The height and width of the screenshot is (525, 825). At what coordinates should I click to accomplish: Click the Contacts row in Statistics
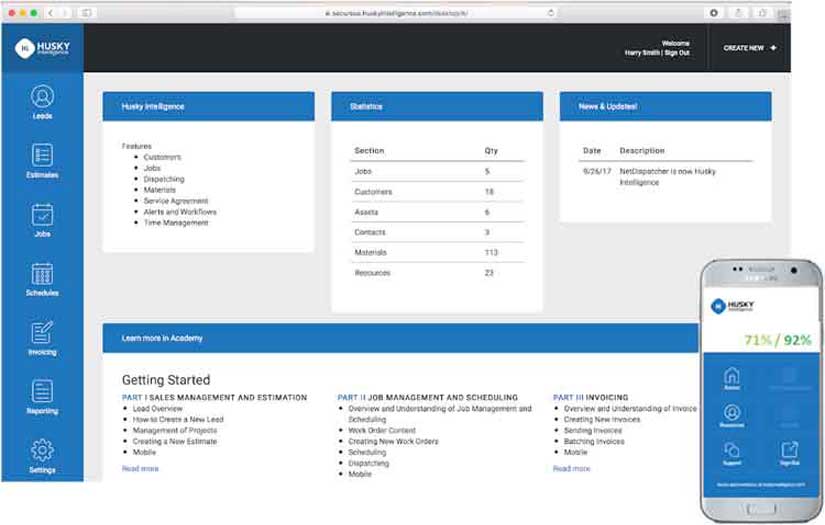click(437, 232)
